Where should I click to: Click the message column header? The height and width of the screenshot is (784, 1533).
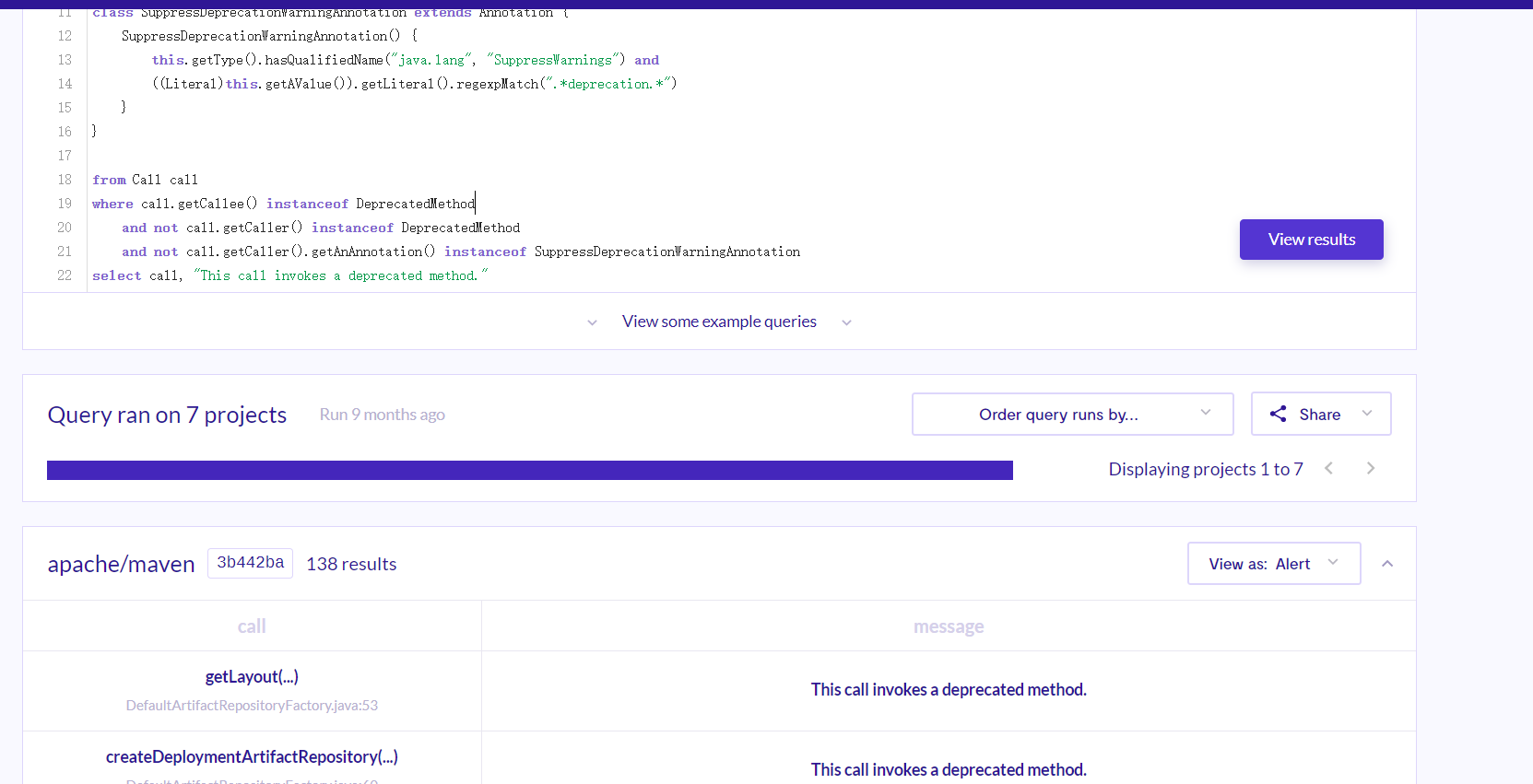coord(949,626)
